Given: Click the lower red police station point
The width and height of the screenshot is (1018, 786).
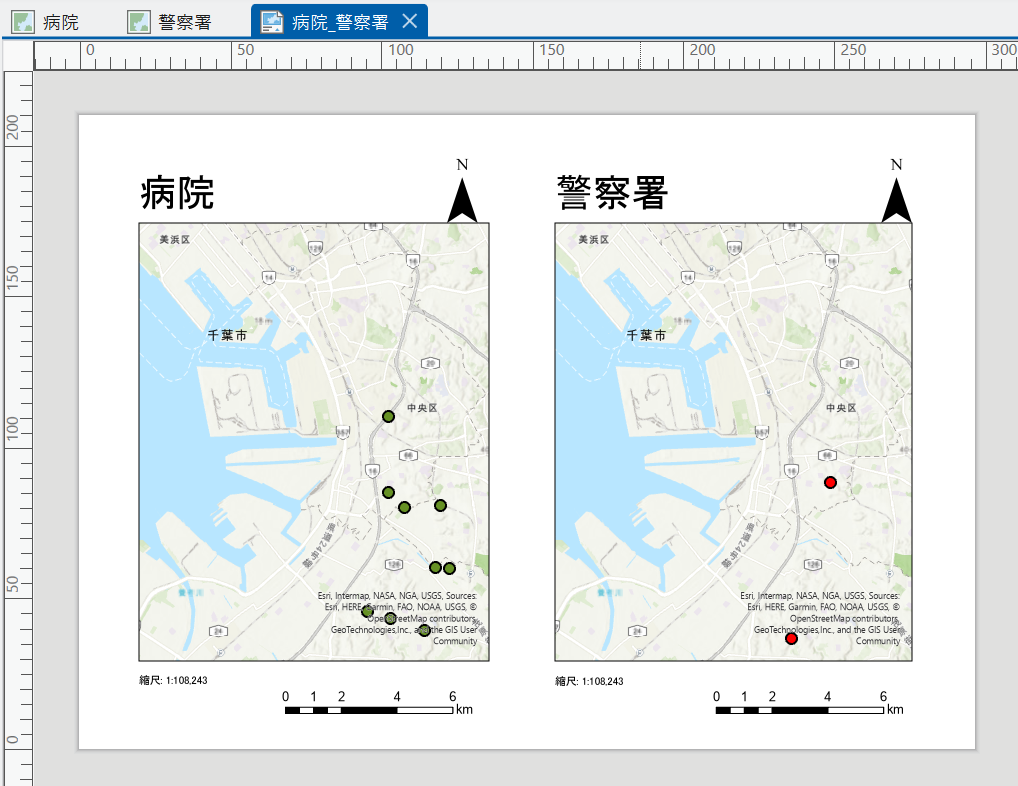Looking at the screenshot, I should click(x=791, y=639).
